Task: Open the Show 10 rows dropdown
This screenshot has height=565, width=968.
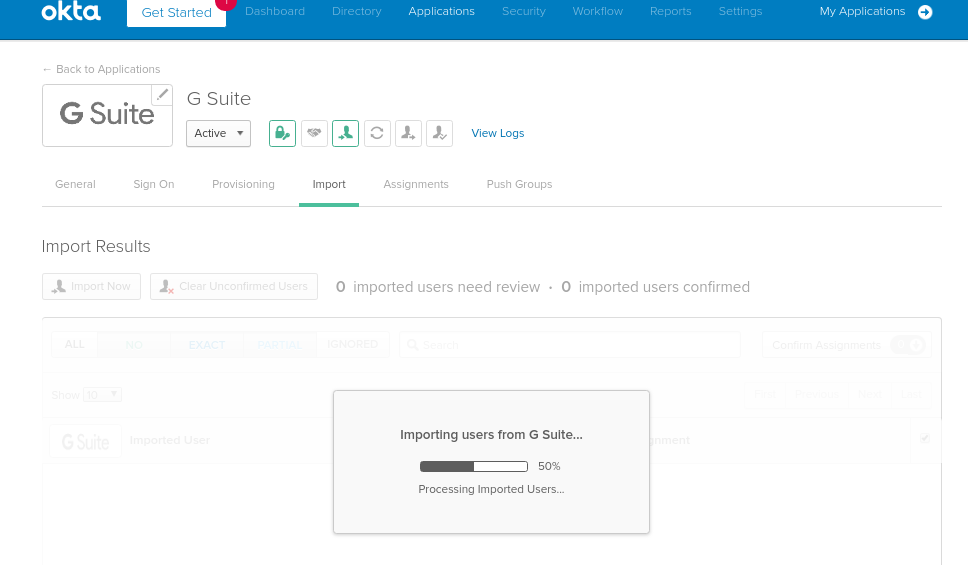Action: tap(102, 395)
